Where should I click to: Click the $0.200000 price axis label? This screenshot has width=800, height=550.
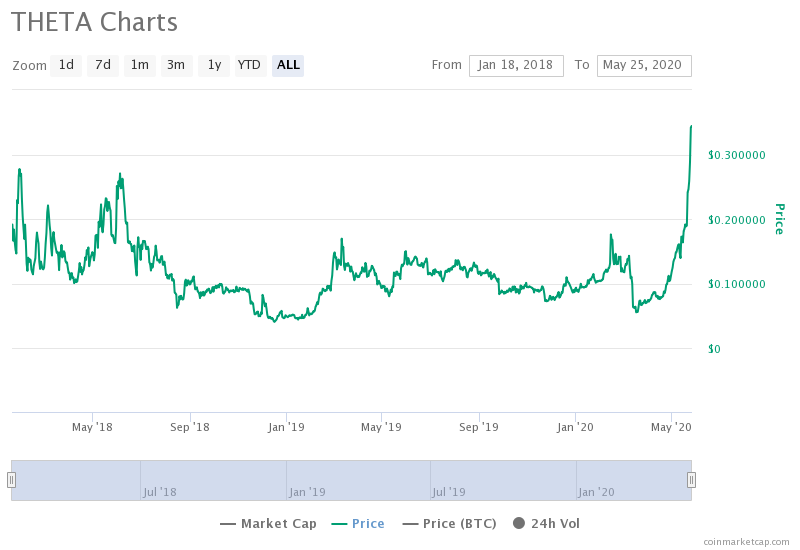coord(736,220)
